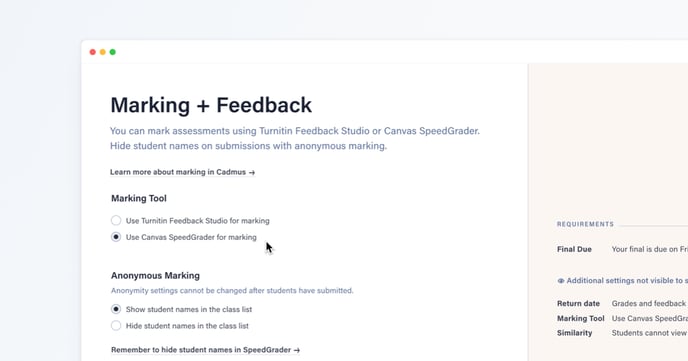Click the yellow minimize window dot
The width and height of the screenshot is (688, 361).
(103, 52)
